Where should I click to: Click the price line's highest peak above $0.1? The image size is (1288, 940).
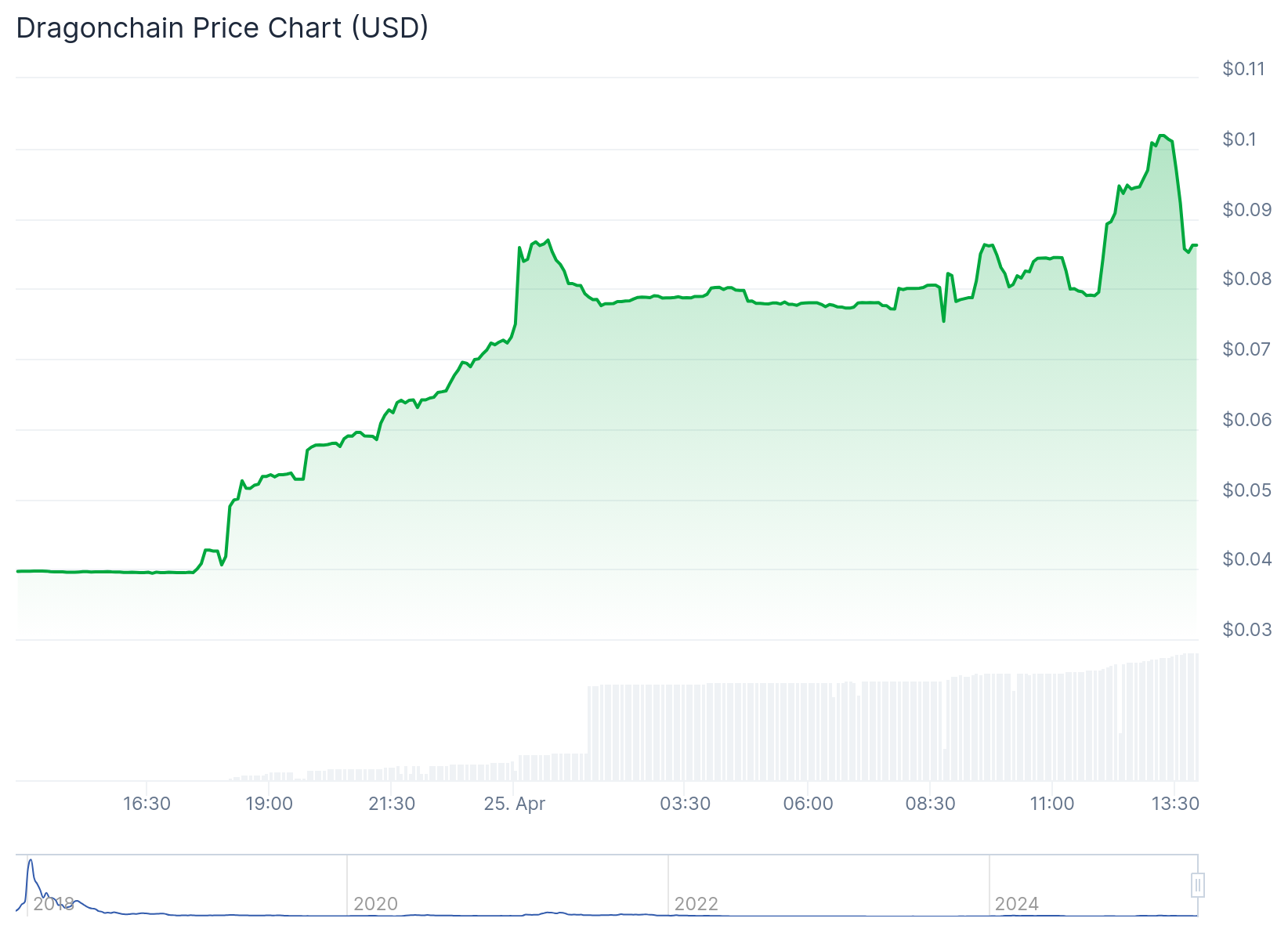1162,136
